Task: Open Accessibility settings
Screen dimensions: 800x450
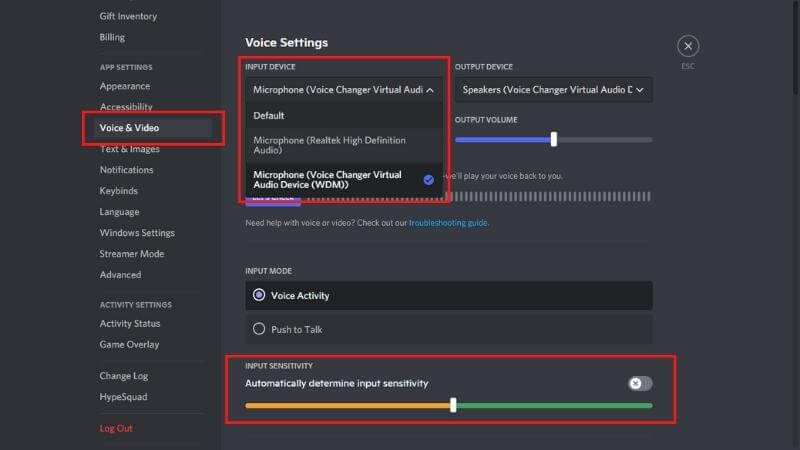Action: pyautogui.click(x=126, y=107)
